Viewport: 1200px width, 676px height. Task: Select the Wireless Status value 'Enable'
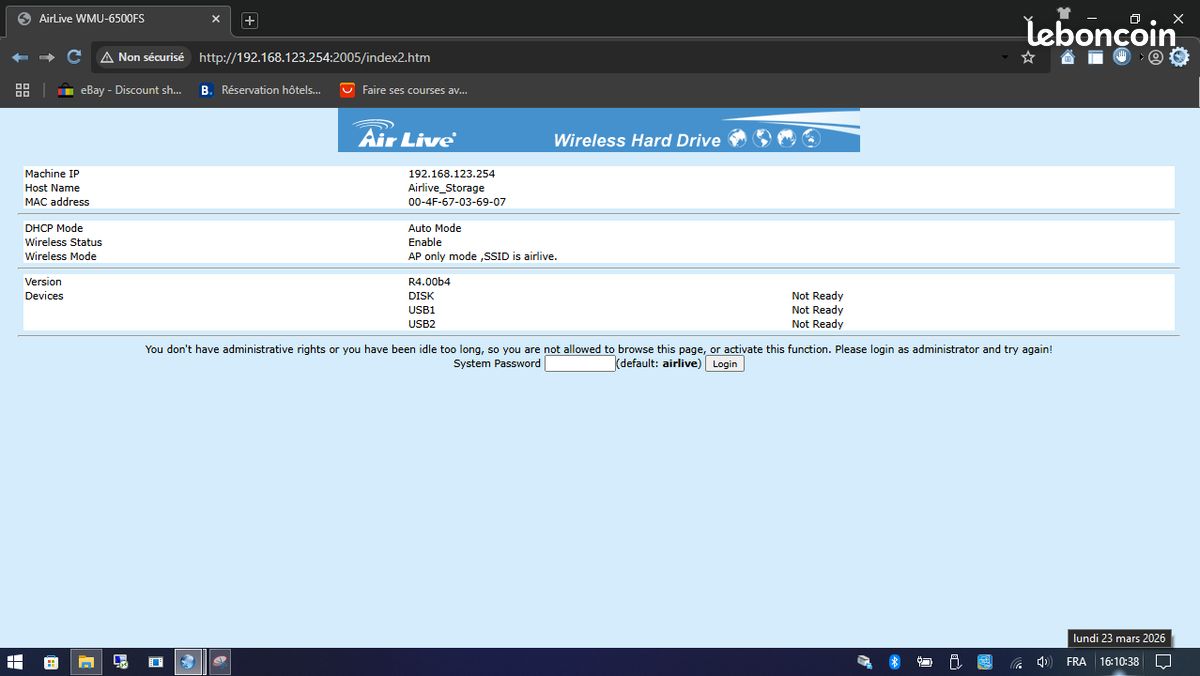tap(425, 242)
